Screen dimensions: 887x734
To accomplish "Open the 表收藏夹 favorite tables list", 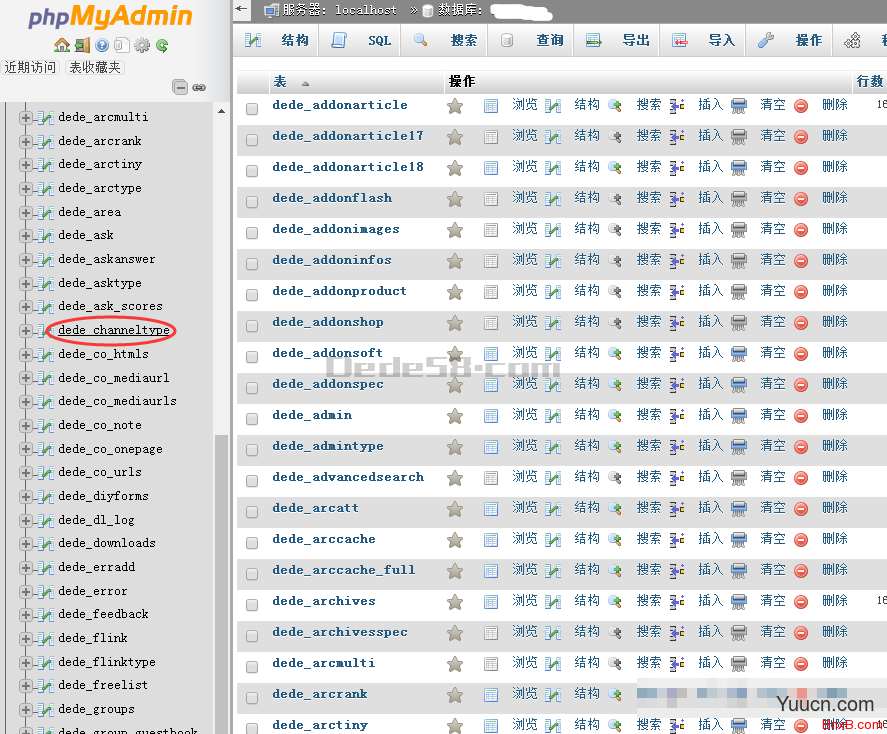I will 94,68.
